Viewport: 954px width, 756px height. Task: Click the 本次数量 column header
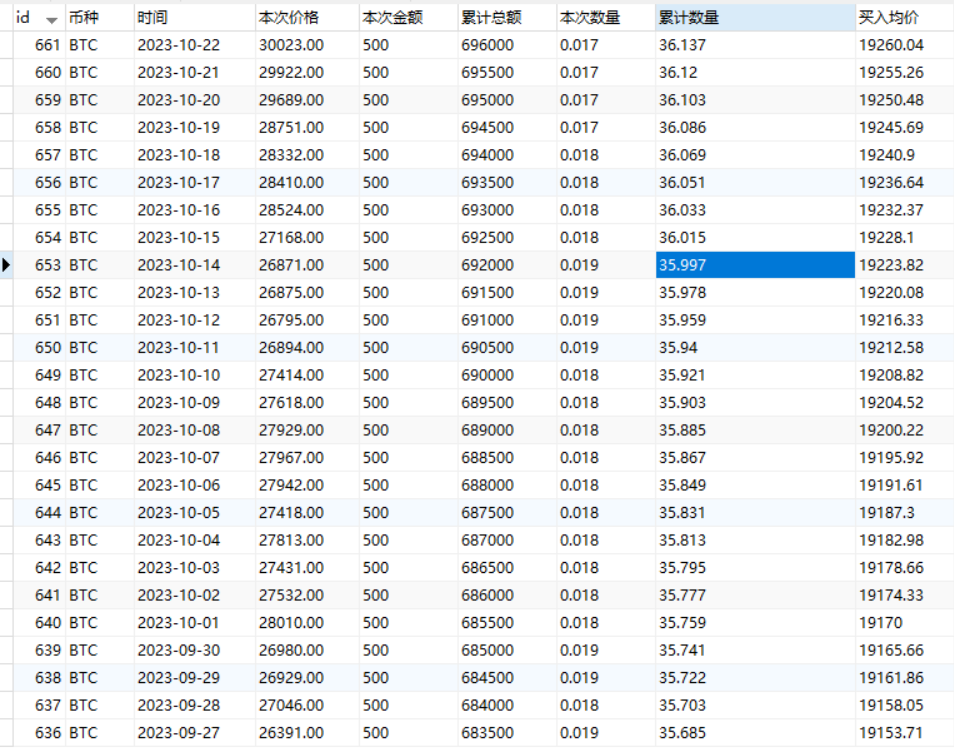point(606,17)
